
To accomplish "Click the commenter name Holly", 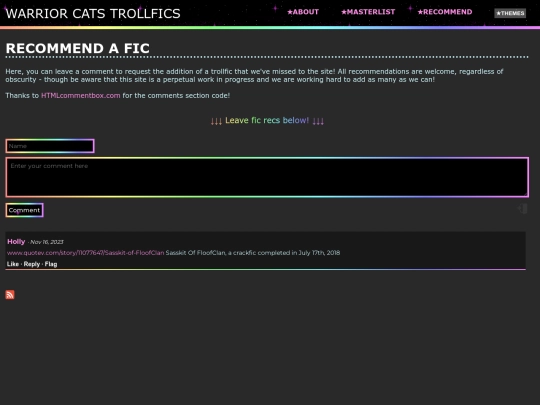I will click(x=16, y=241).
